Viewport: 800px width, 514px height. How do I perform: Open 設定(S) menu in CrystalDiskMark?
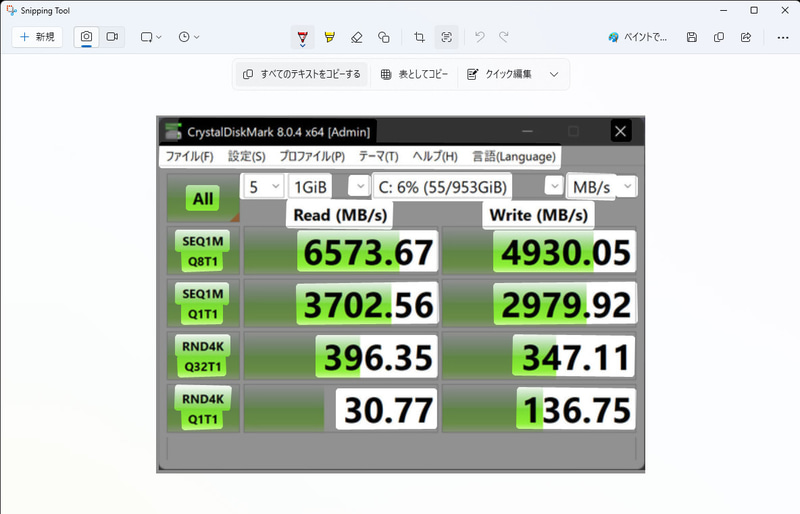[246, 156]
